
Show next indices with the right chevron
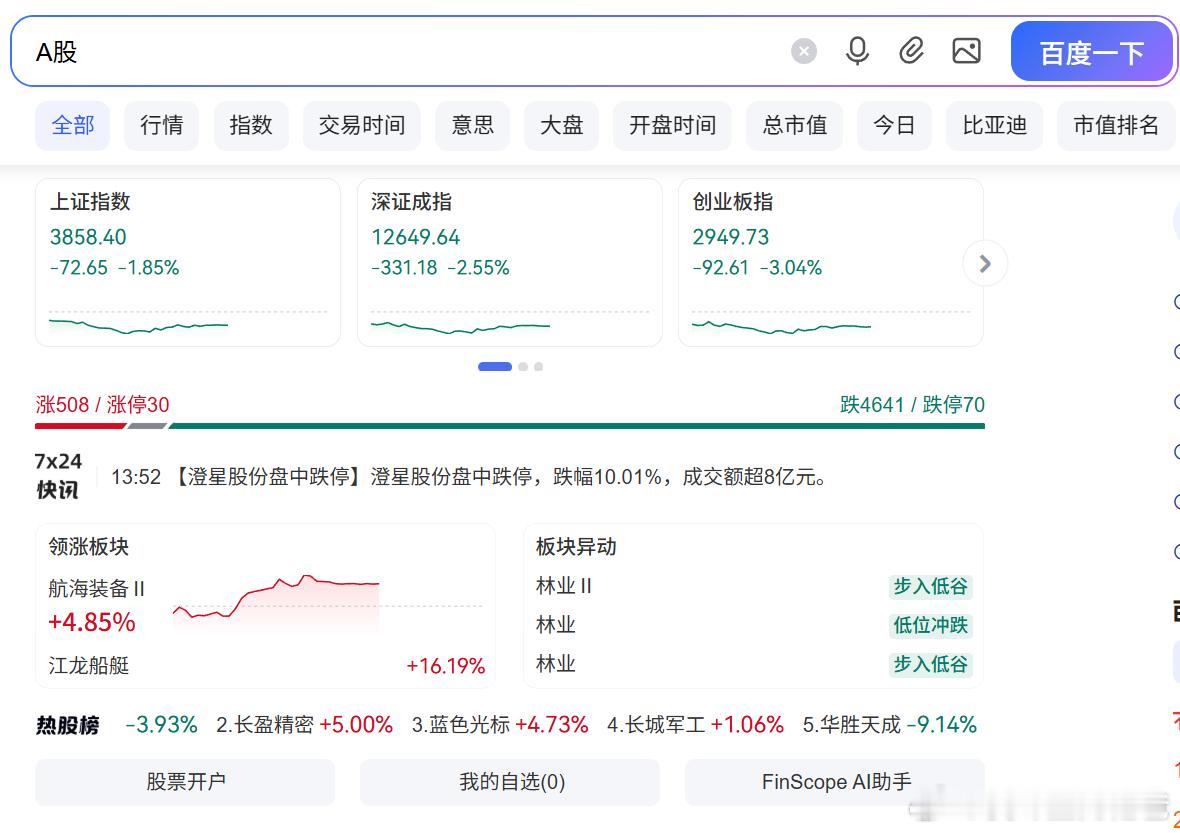(985, 263)
